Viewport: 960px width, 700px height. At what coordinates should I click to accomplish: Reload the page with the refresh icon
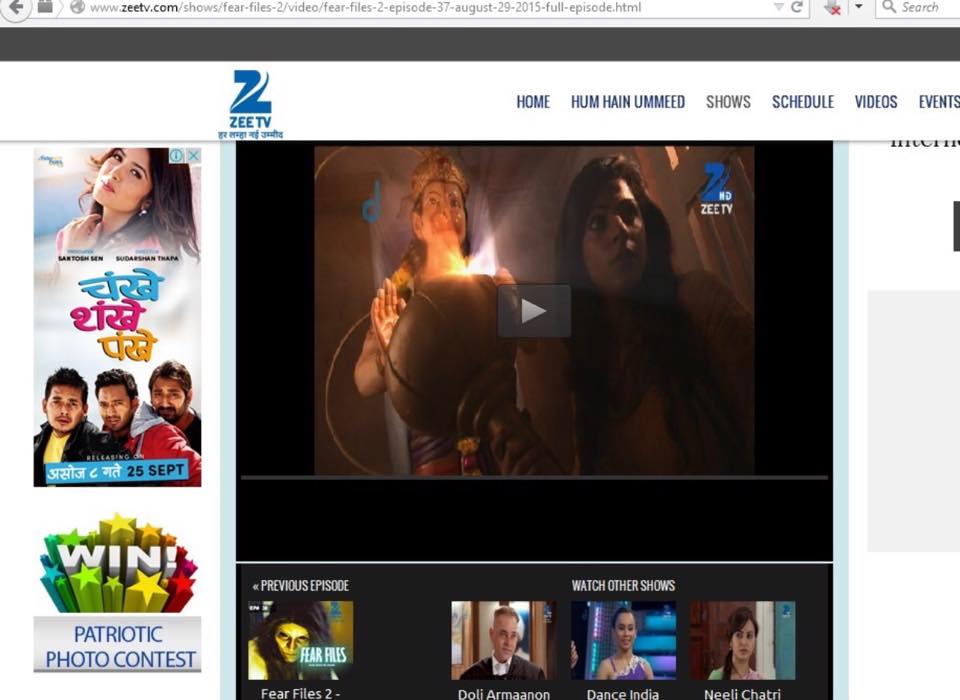click(x=797, y=7)
